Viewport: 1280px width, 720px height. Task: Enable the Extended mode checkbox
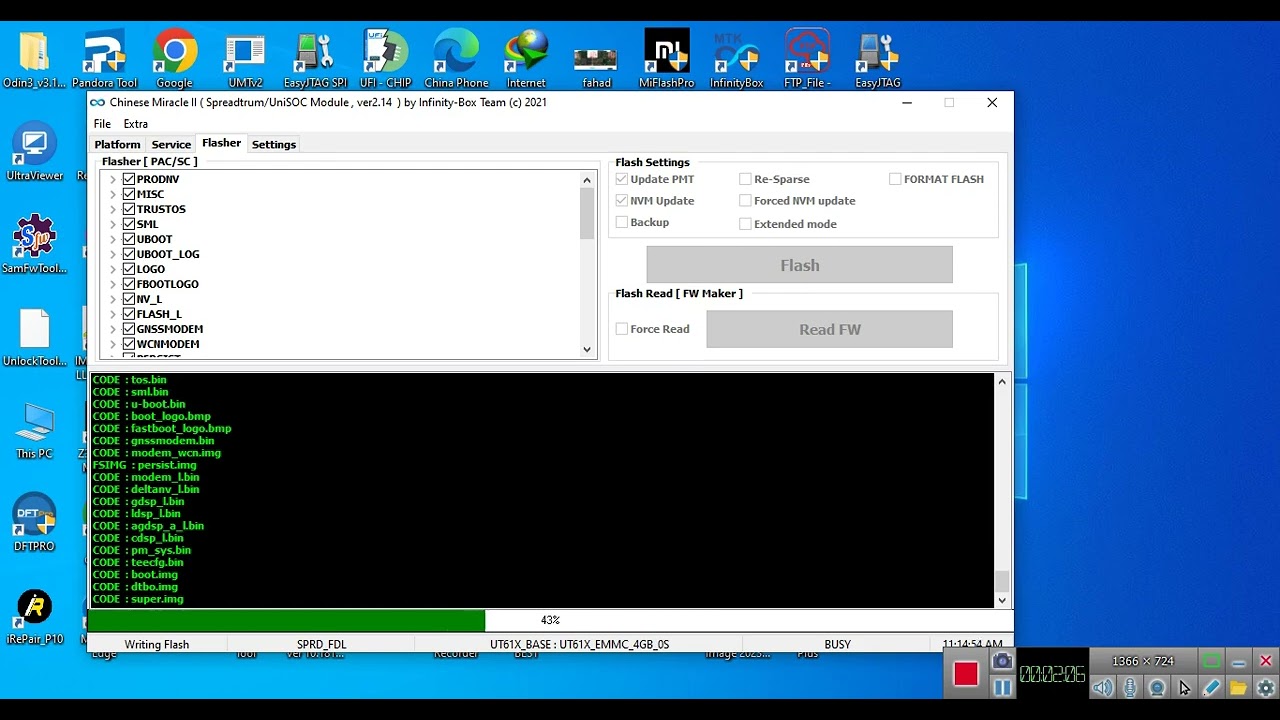(745, 224)
